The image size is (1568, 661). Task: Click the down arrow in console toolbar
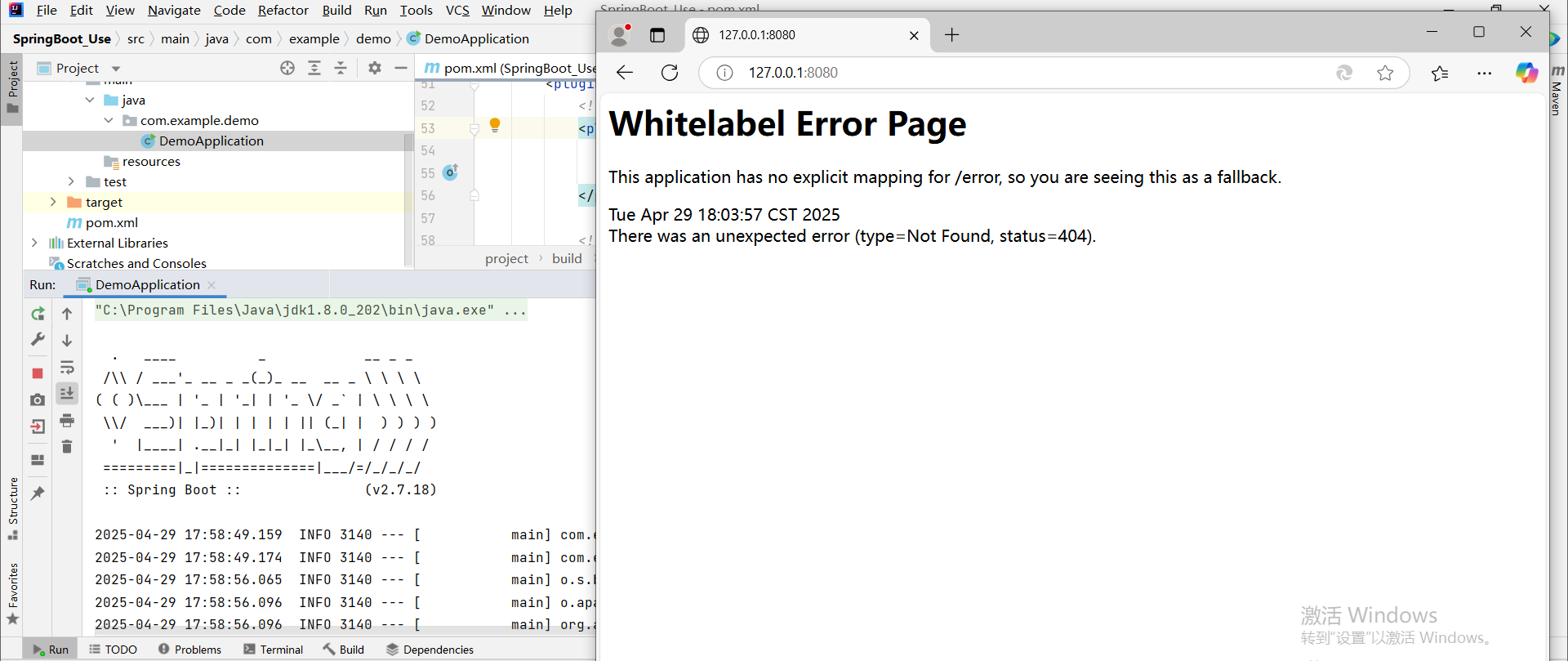pyautogui.click(x=67, y=340)
